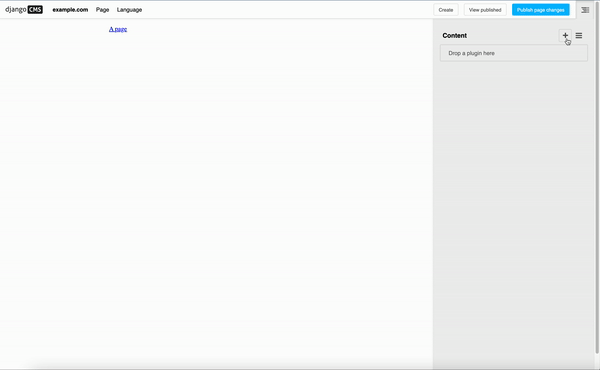Click the CMS badge in the logo

(35, 10)
